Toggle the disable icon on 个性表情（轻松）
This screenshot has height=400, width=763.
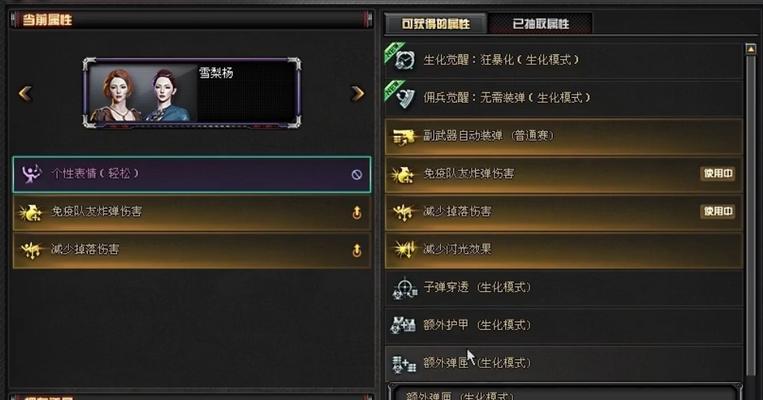(357, 174)
